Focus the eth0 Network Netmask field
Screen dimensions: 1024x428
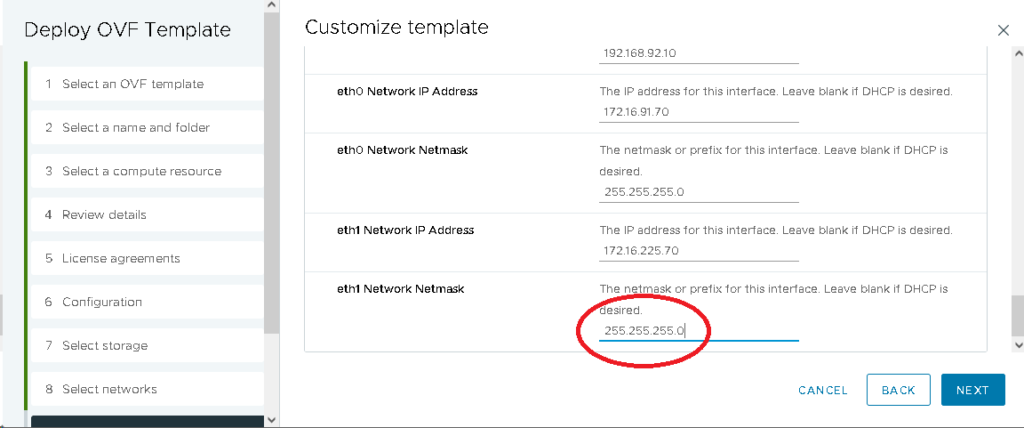[x=698, y=192]
